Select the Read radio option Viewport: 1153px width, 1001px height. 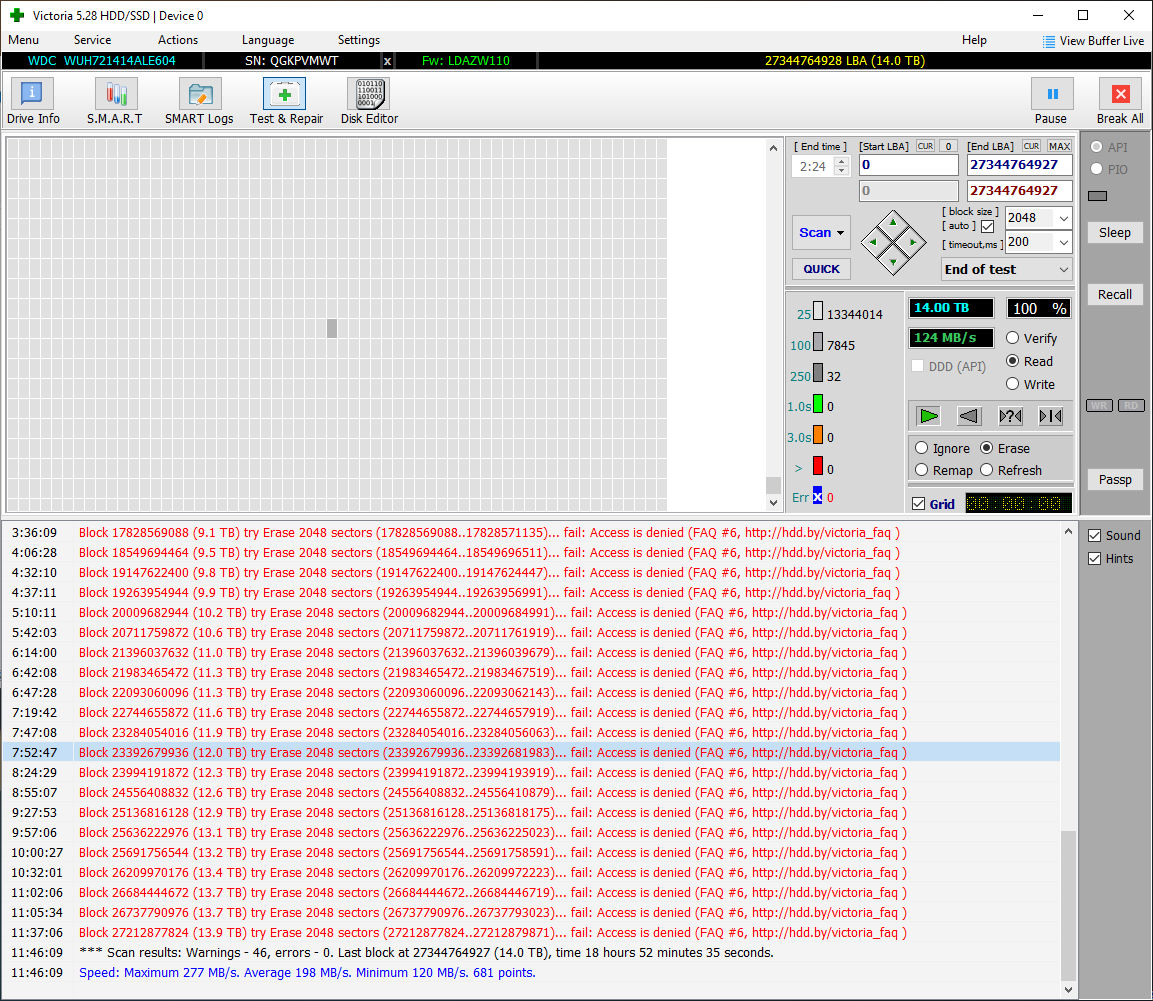click(1029, 361)
